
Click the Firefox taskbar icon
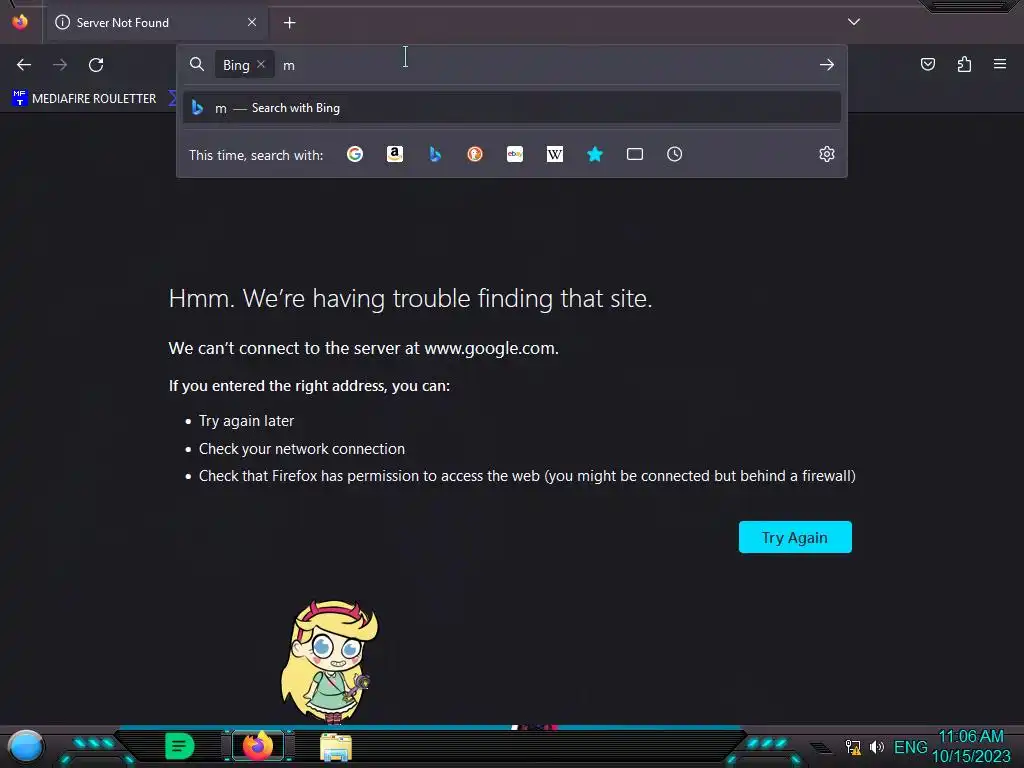pos(257,746)
